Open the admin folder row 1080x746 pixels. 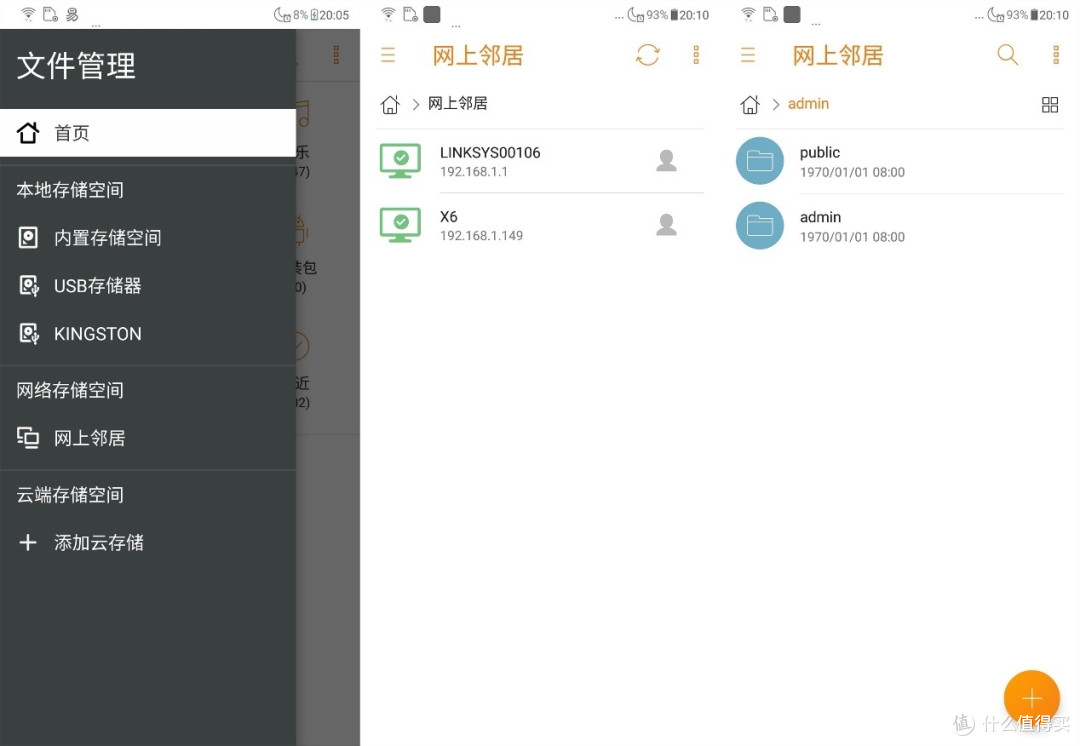pyautogui.click(x=900, y=226)
